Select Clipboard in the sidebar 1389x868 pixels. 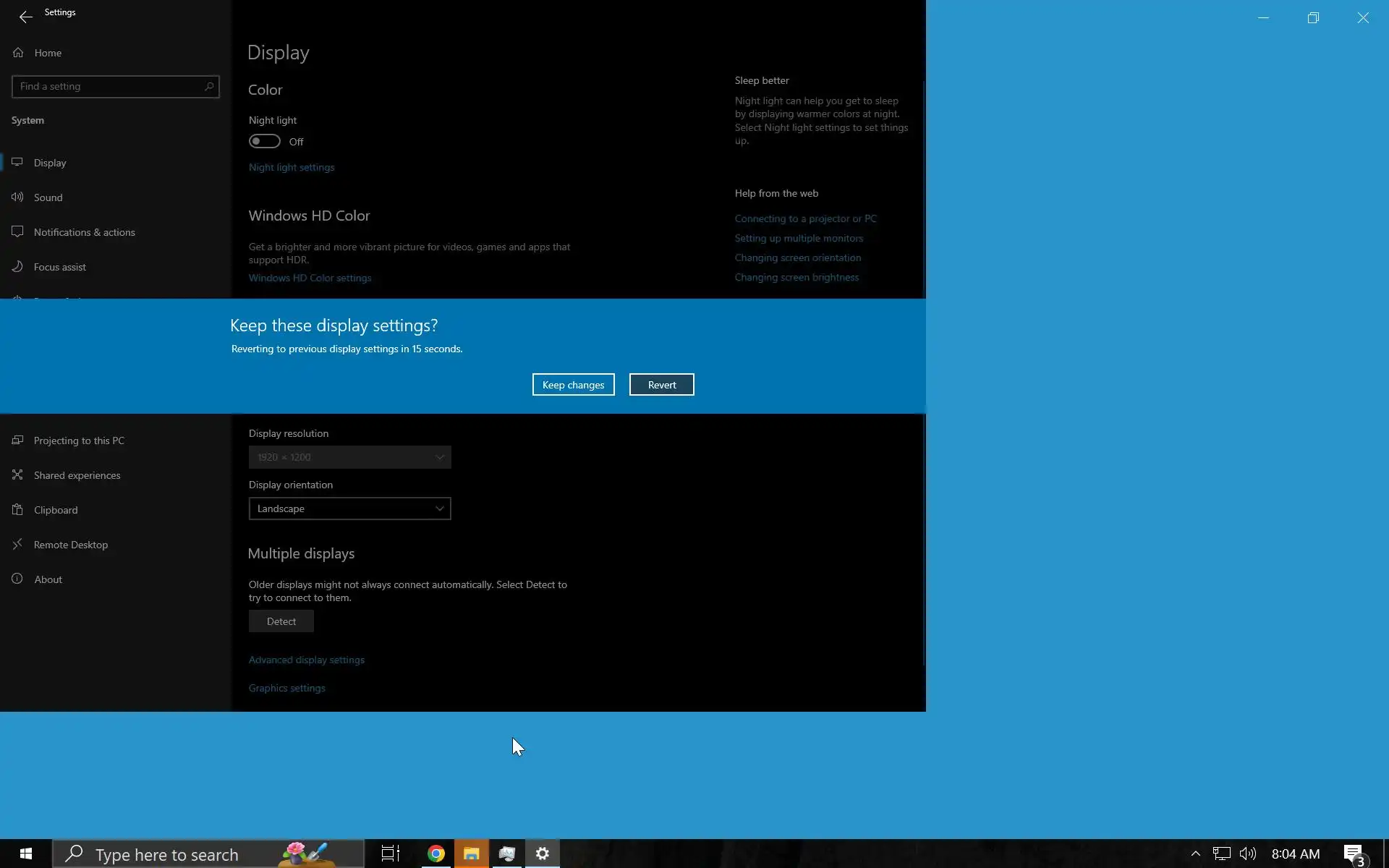55,510
